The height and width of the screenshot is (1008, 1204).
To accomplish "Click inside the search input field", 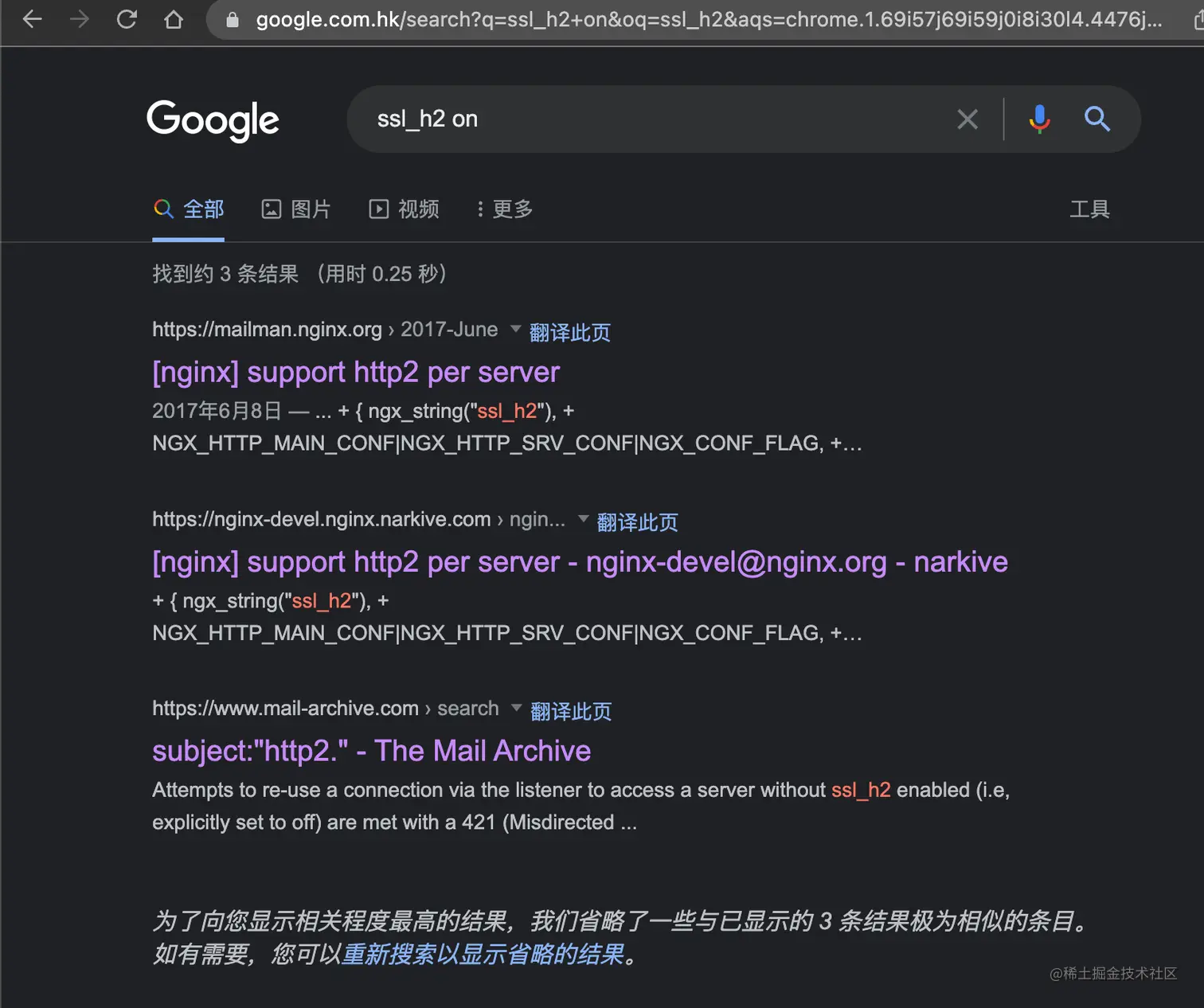I will (637, 119).
